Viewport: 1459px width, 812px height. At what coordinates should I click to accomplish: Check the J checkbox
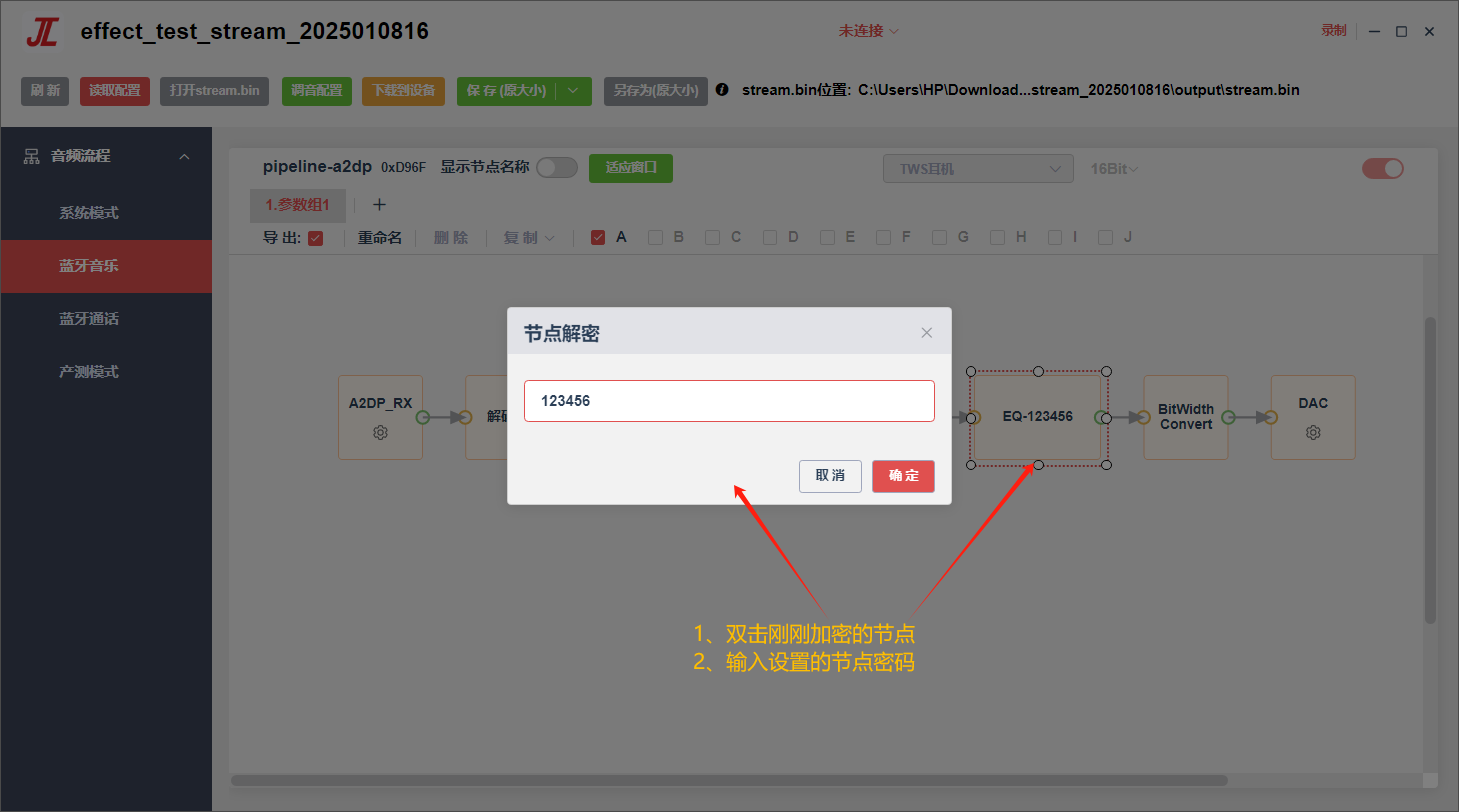1105,238
